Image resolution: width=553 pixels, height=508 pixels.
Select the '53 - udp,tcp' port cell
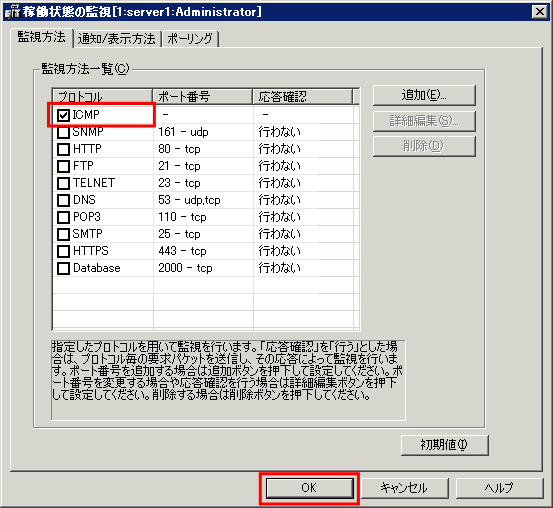tap(203, 200)
